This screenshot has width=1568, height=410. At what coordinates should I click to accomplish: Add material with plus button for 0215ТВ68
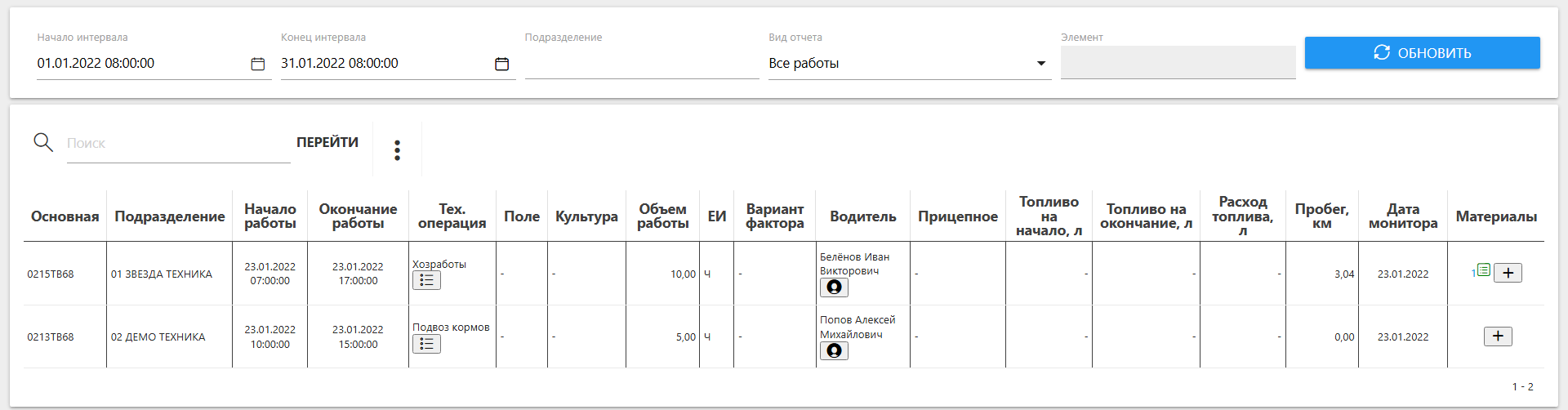pyautogui.click(x=1508, y=274)
